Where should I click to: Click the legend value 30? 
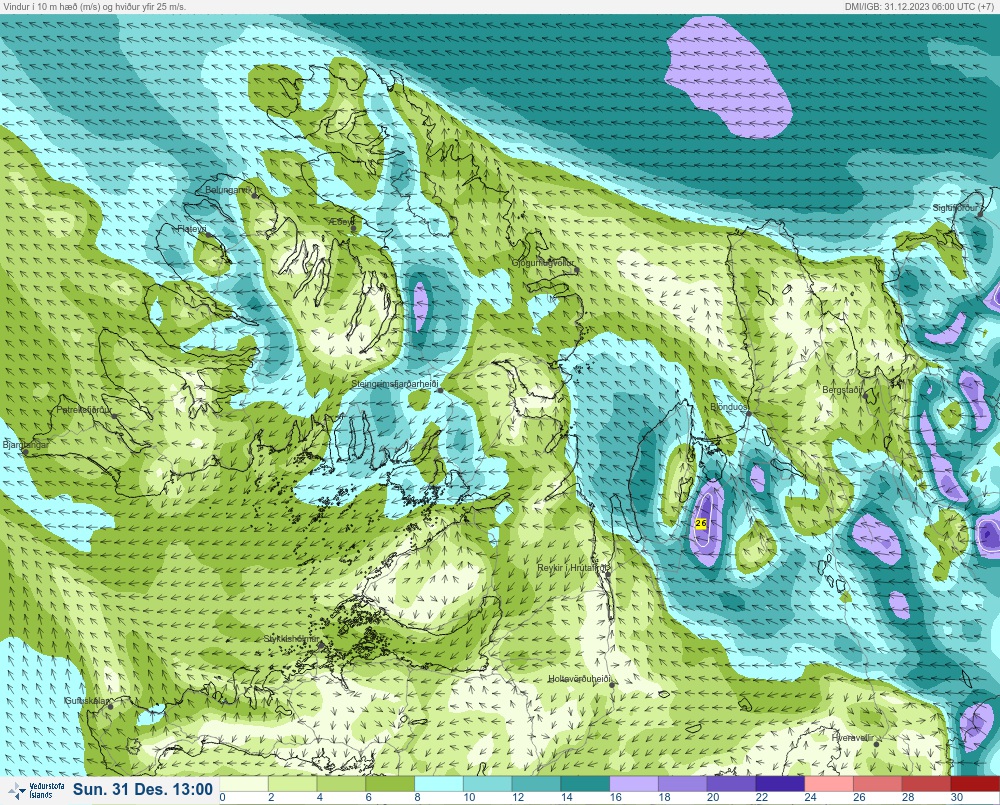pos(956,797)
